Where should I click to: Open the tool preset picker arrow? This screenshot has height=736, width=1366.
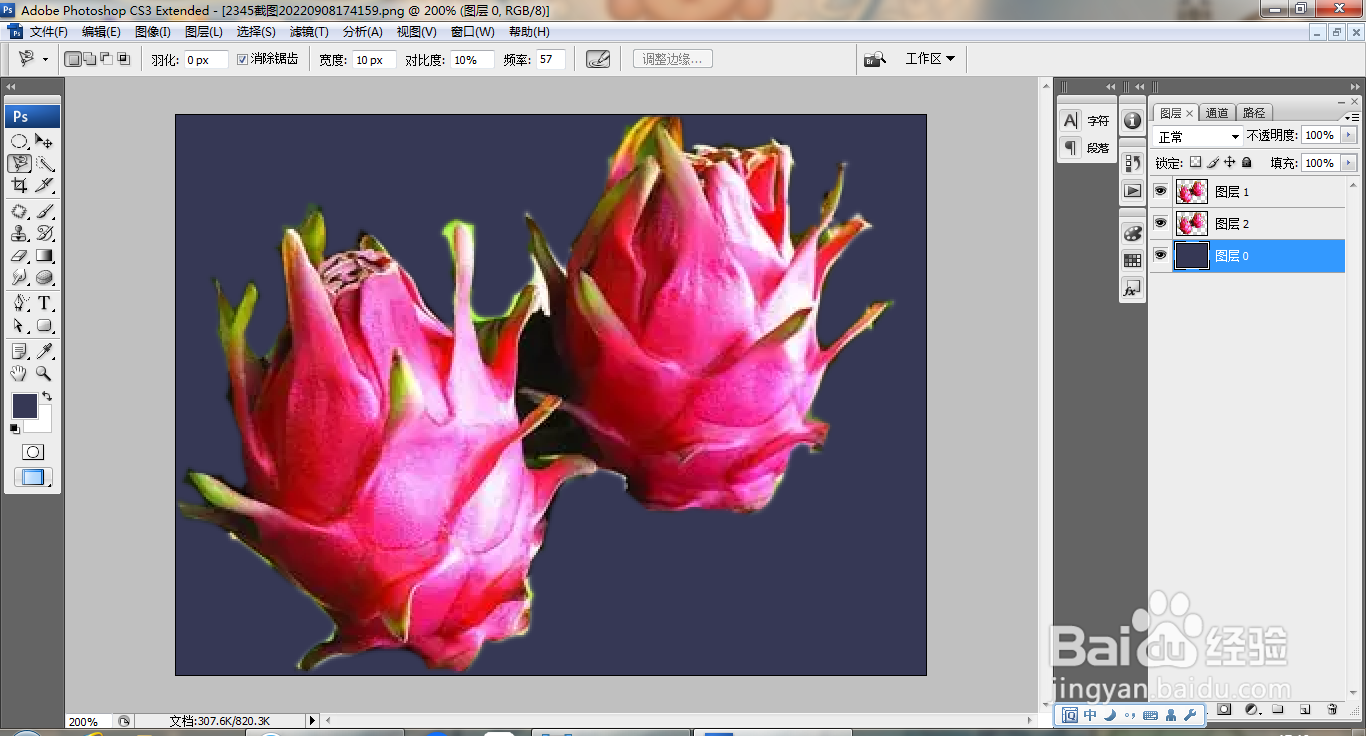(45, 60)
